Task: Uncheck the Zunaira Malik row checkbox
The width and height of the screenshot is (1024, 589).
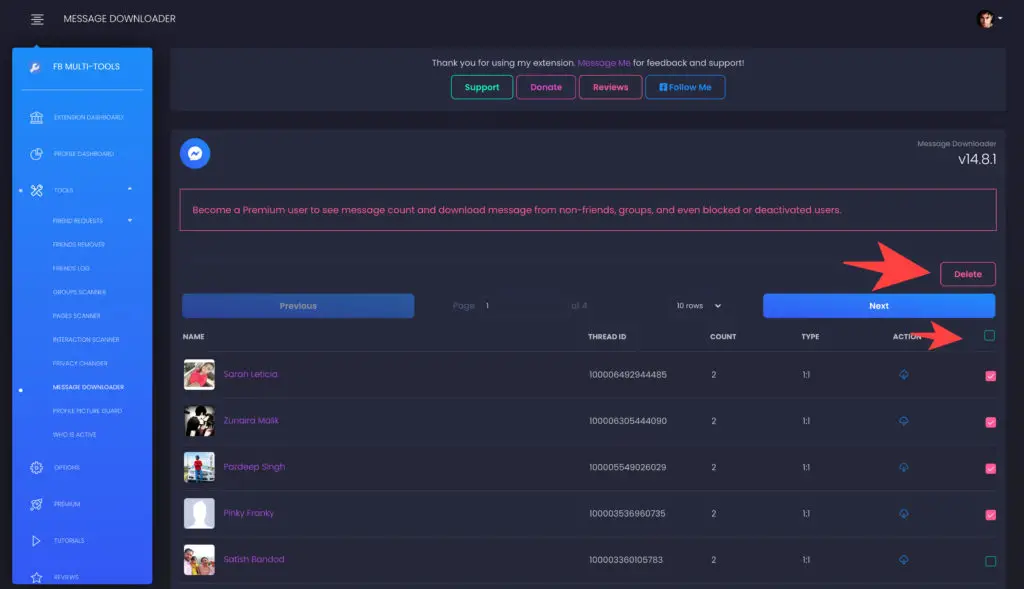Action: pos(991,422)
